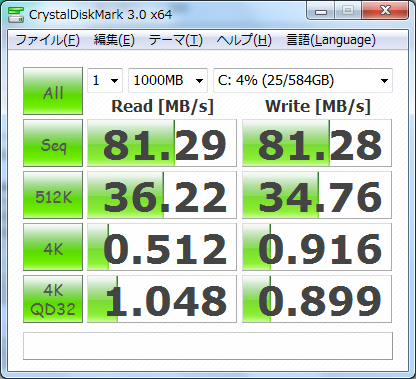This screenshot has height=379, width=416.
Task: Click the Read [MB/s] column header
Action: pos(162,106)
